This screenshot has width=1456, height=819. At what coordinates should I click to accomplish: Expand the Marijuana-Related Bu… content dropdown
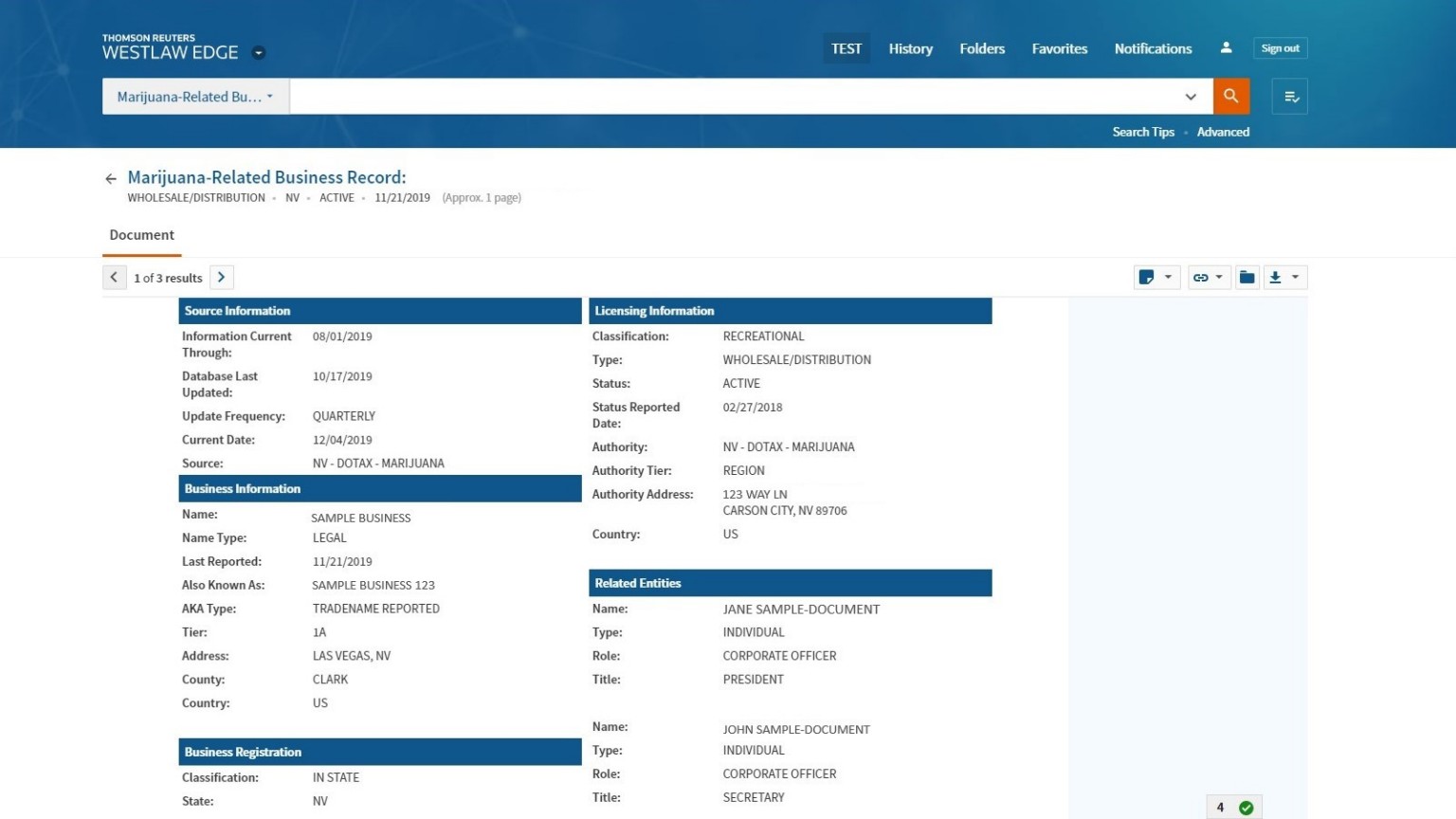195,96
